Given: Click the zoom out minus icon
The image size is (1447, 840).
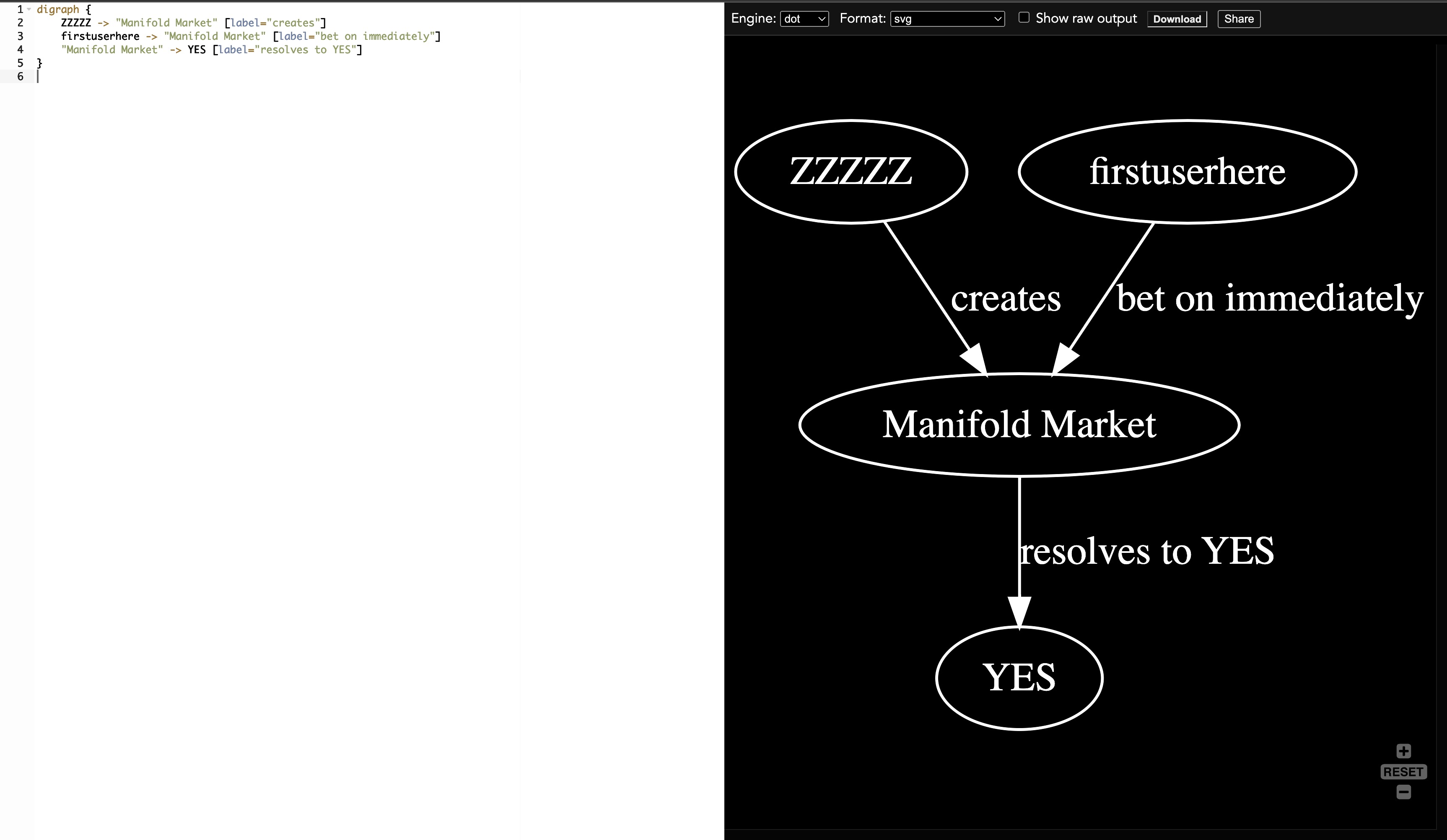Looking at the screenshot, I should (1403, 792).
